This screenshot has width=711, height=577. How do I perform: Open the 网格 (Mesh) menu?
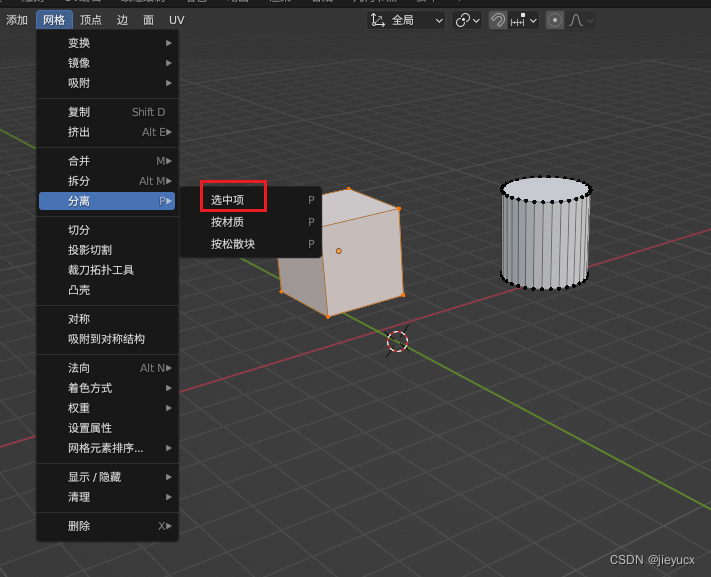[x=54, y=20]
